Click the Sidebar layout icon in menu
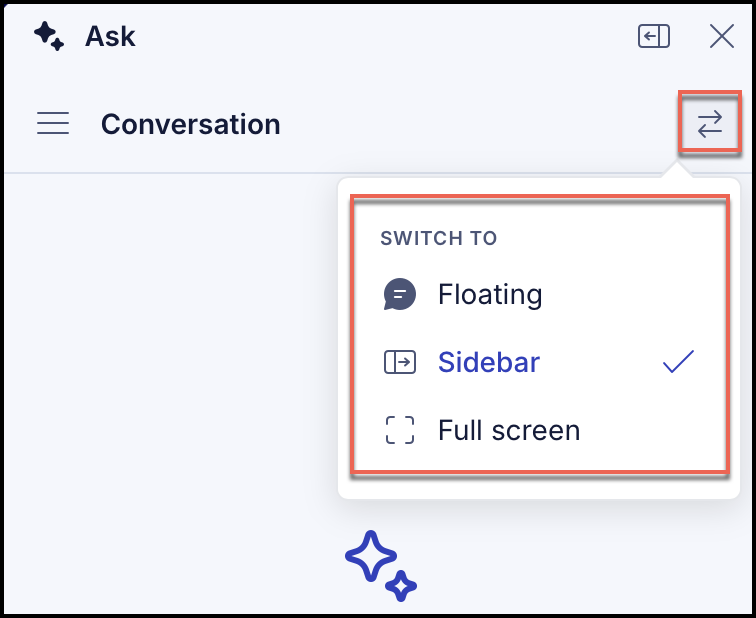Viewport: 756px width, 618px height. [400, 362]
